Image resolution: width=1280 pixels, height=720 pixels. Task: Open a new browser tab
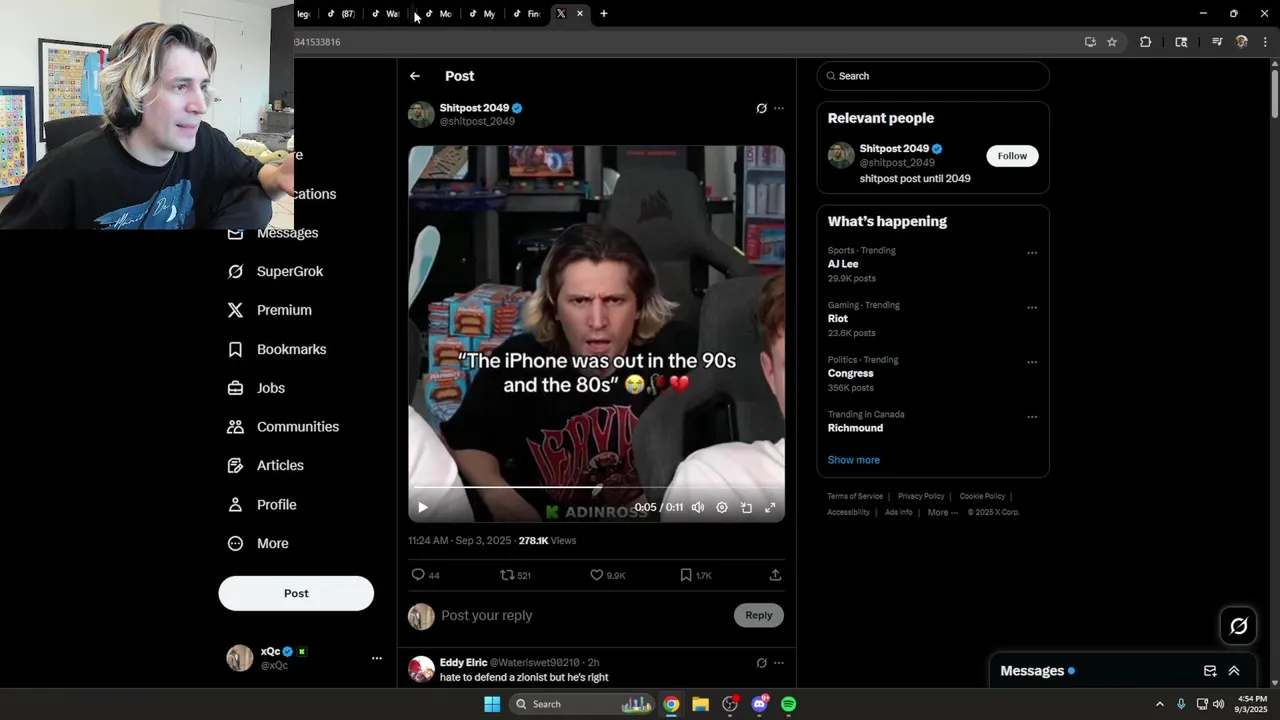603,14
